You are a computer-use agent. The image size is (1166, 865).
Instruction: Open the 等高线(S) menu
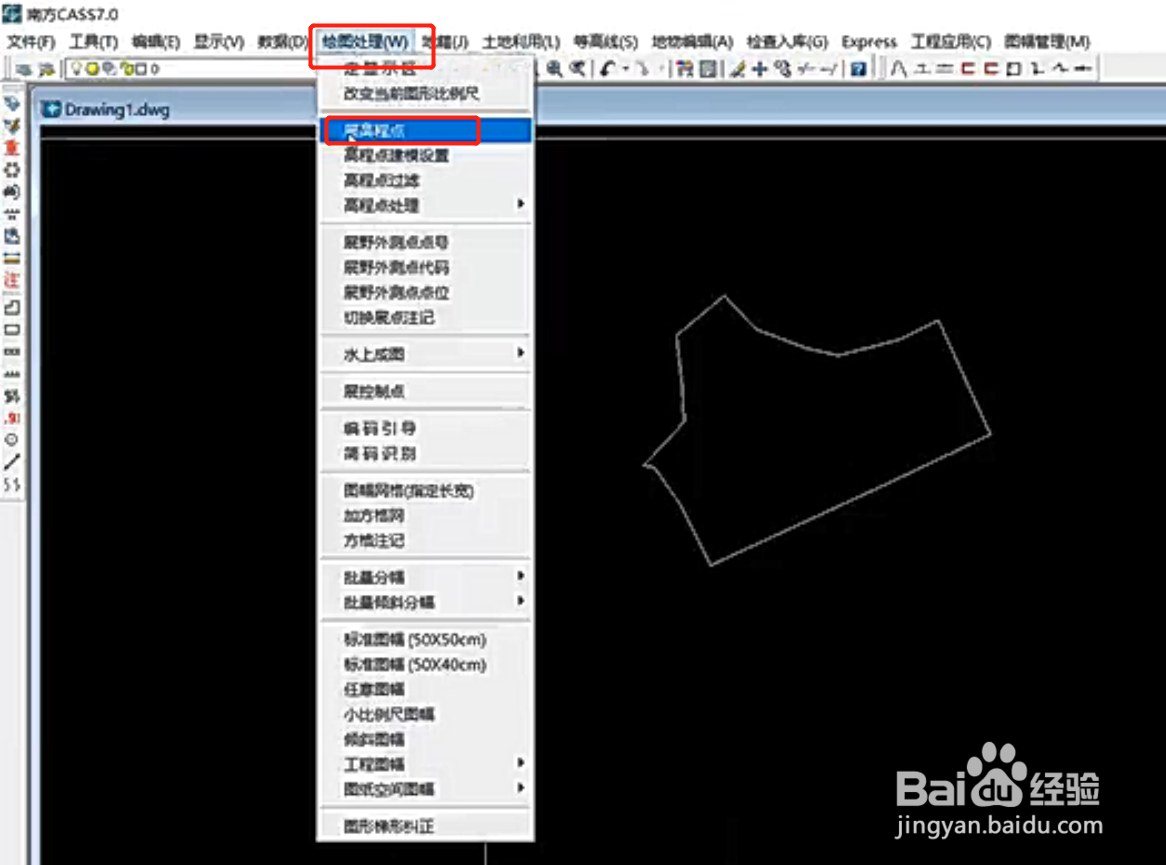coord(604,42)
